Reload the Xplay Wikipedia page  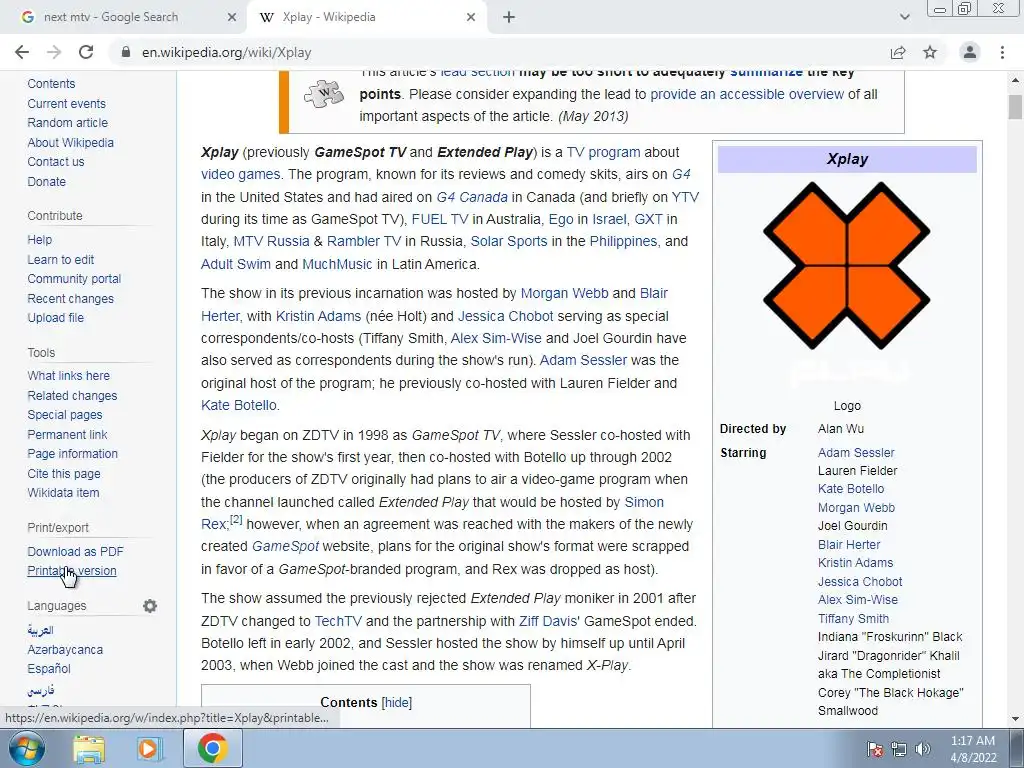pos(86,52)
